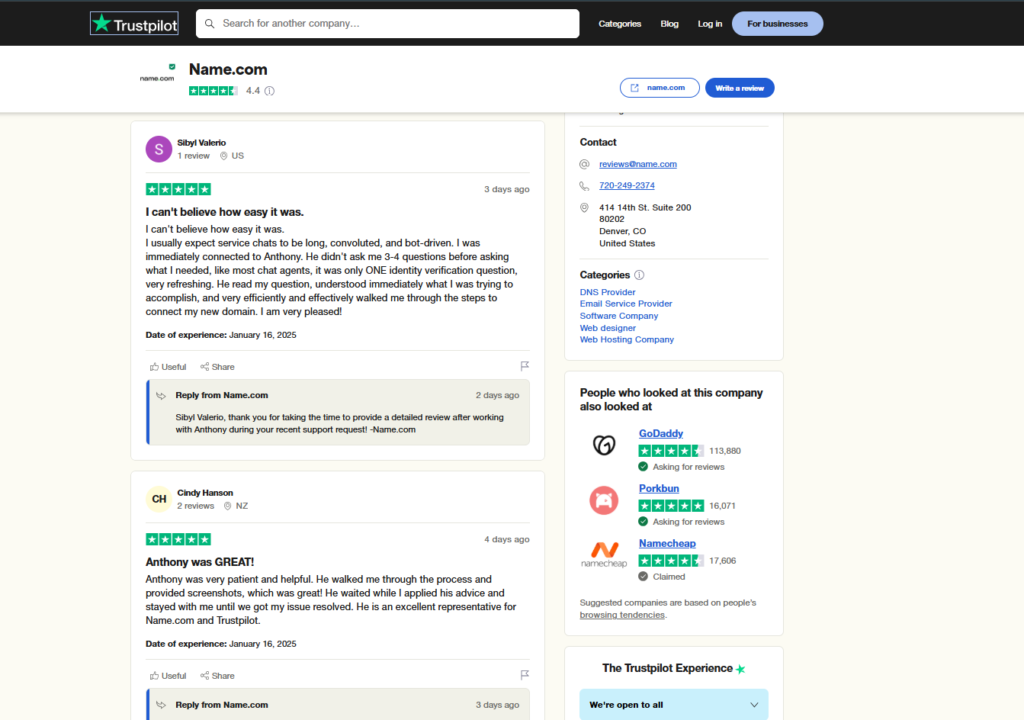Open the Web designer category

pyautogui.click(x=608, y=328)
